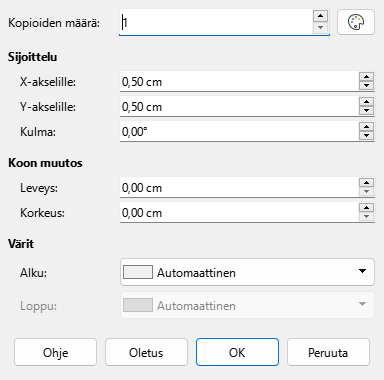Image resolution: width=384 pixels, height=380 pixels.
Task: Click the Kulma input field
Action: 239,131
